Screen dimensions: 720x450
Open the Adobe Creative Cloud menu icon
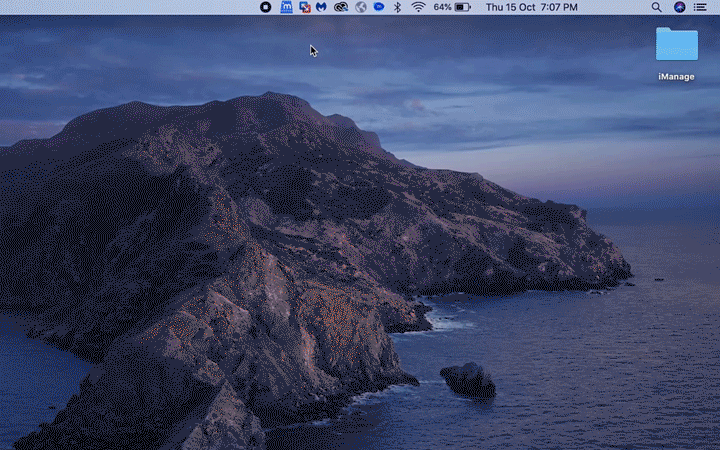tap(341, 7)
